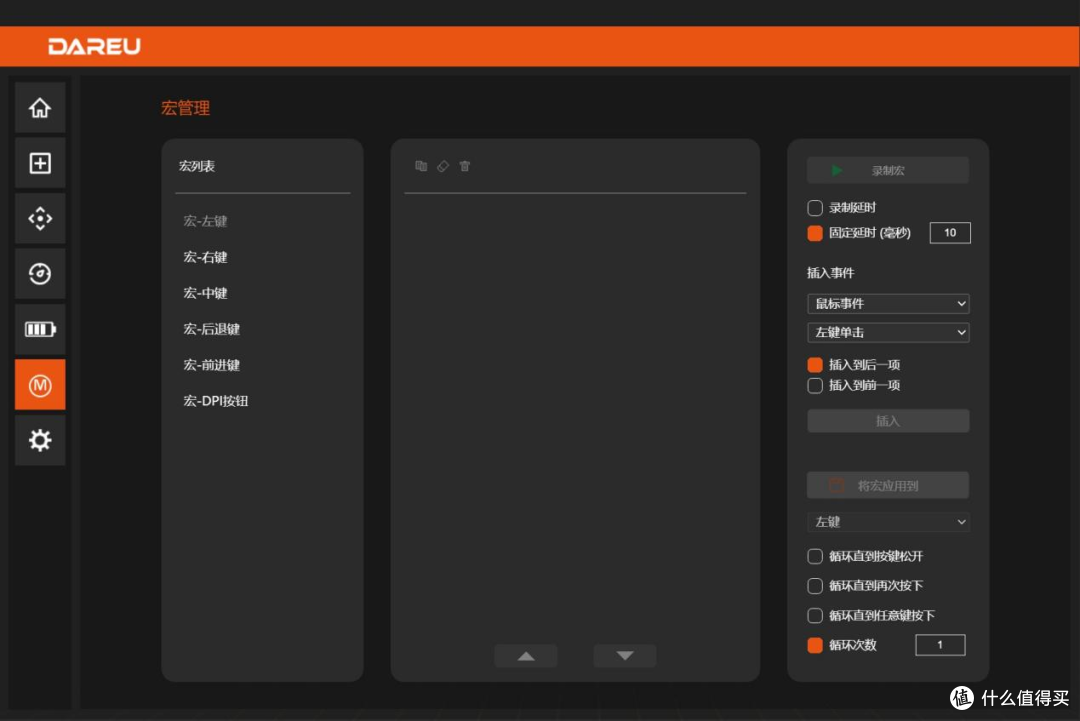Enable 循环直到按键松开 checkbox
The image size is (1080, 721).
click(x=815, y=556)
